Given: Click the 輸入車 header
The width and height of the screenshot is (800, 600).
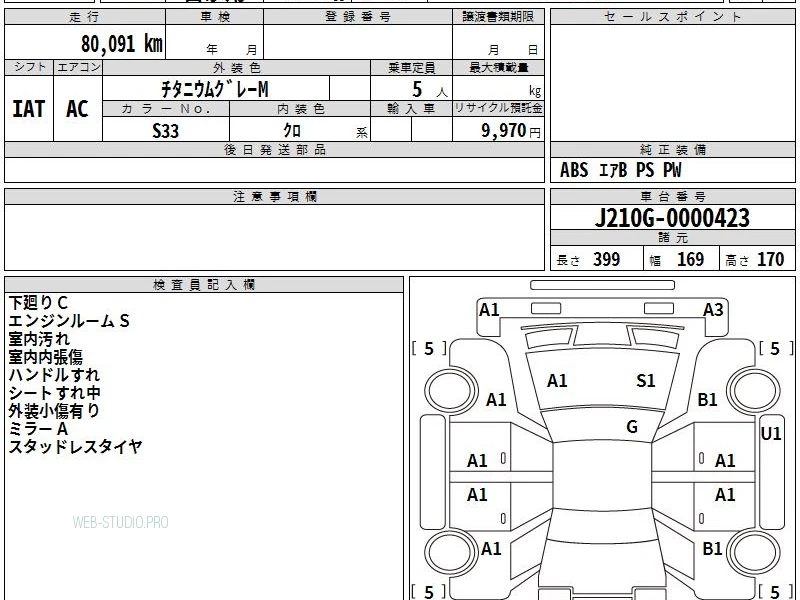Looking at the screenshot, I should 411,109.
